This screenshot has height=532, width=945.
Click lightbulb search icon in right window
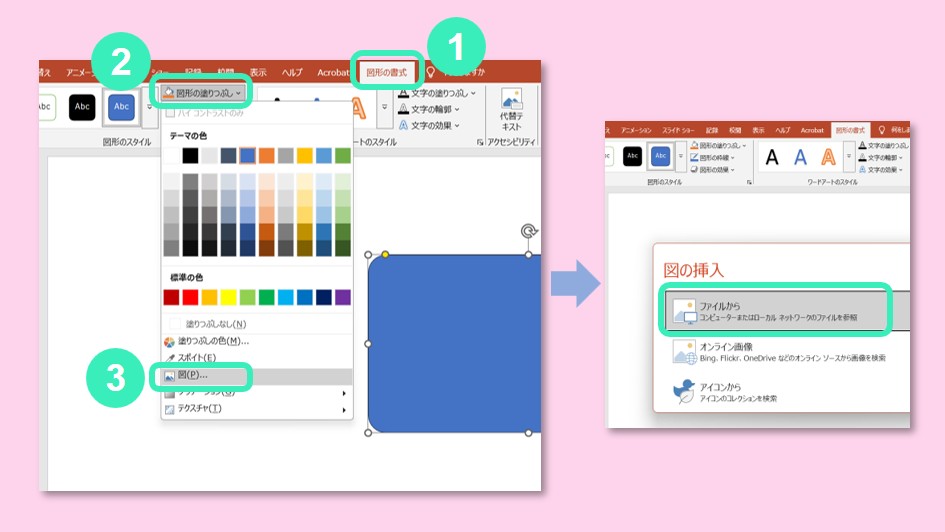tap(882, 130)
